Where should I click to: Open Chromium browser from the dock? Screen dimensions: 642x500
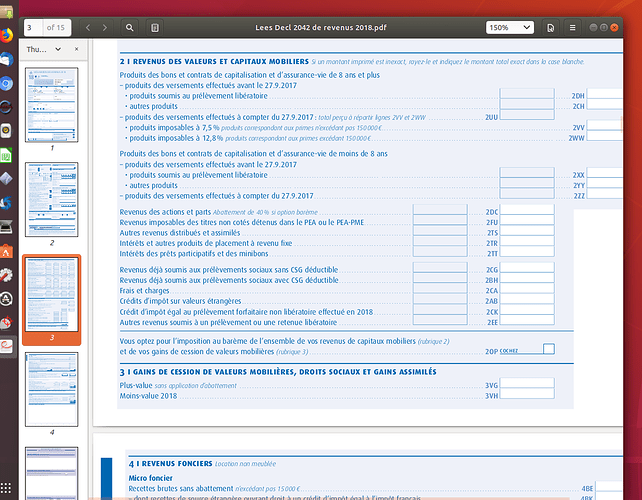[x=6, y=84]
